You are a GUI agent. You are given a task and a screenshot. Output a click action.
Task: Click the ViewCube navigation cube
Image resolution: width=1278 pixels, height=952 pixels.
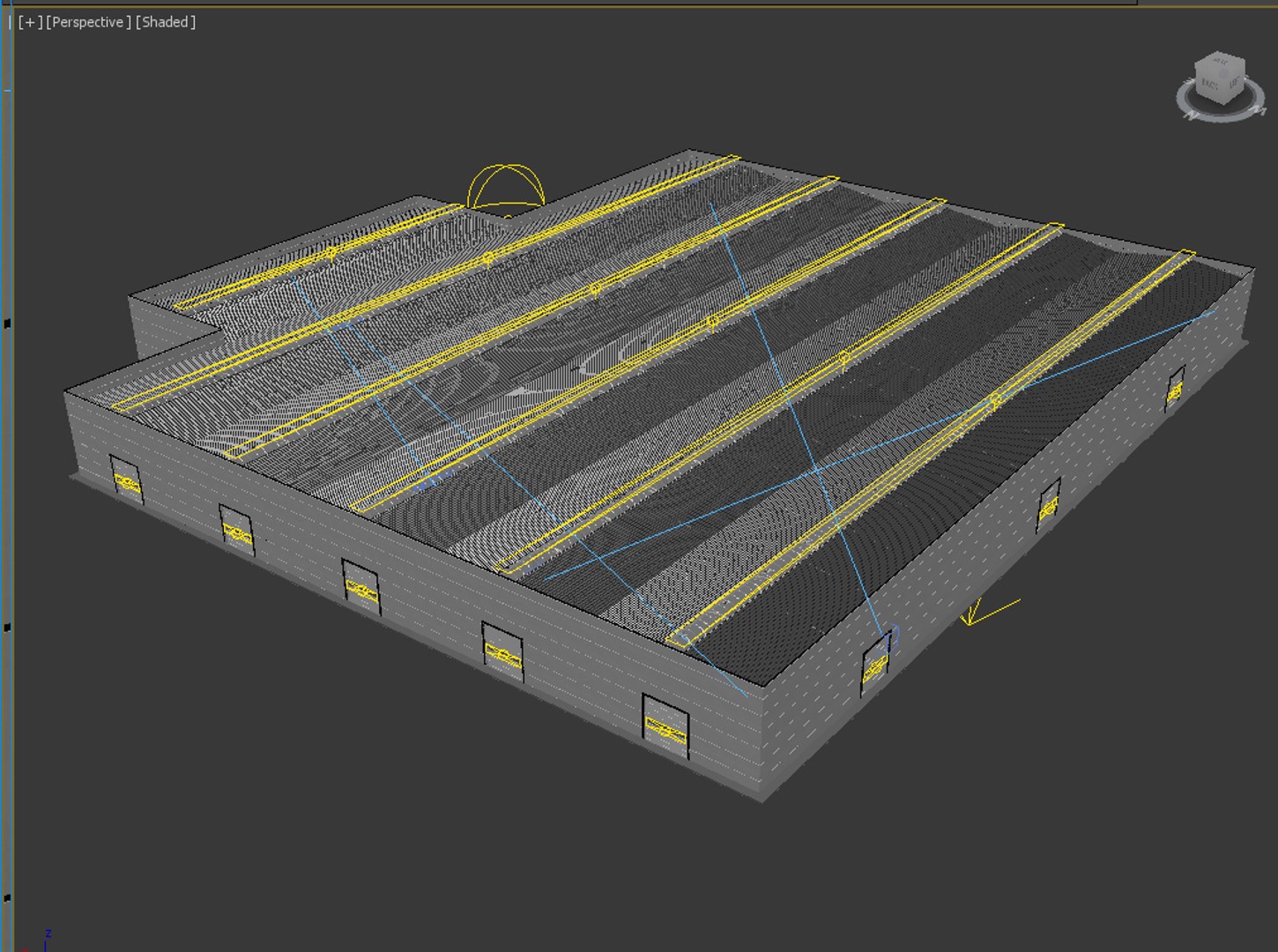click(x=1220, y=79)
